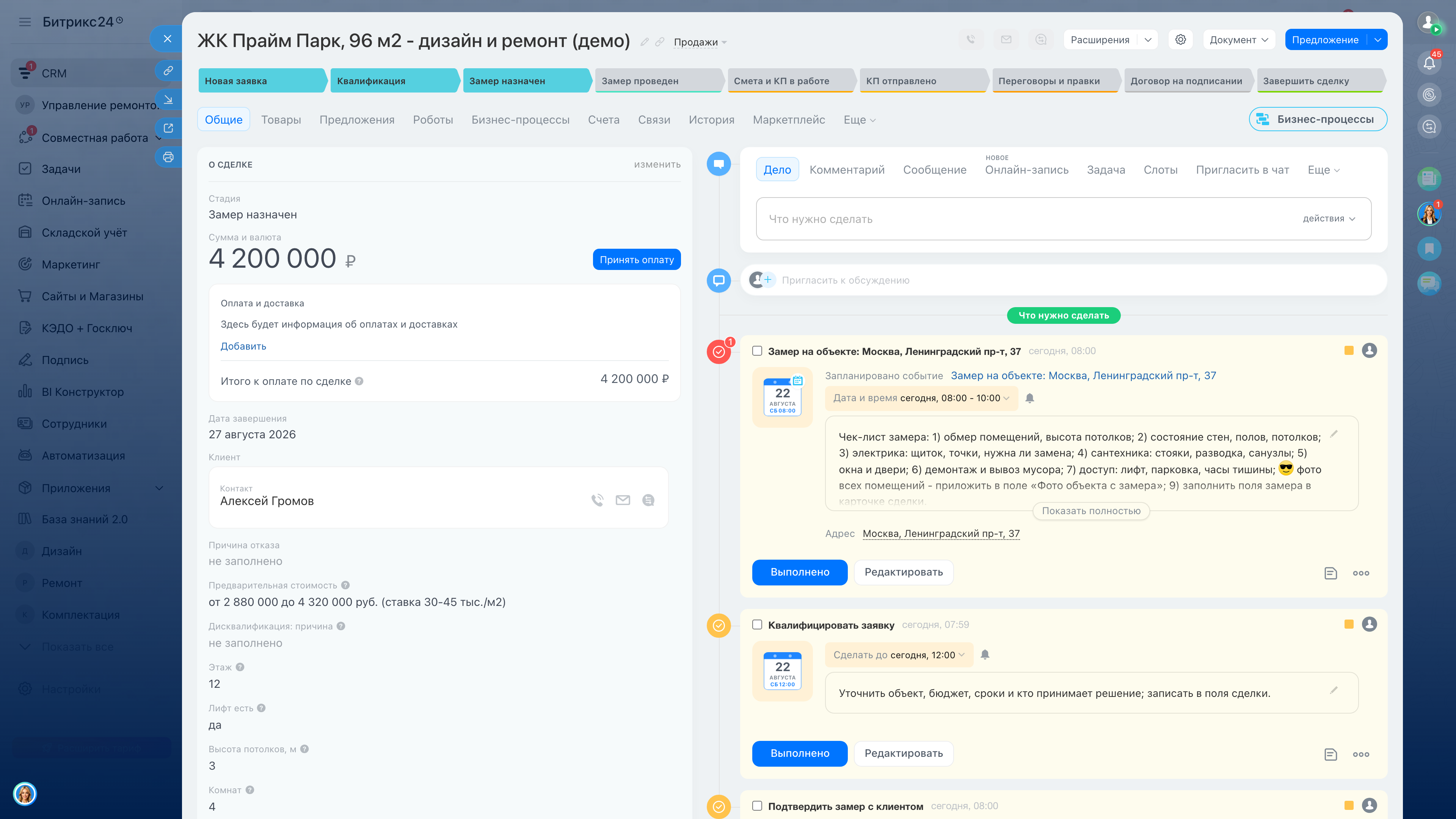Select the Онлайн-запись timeline tab
This screenshot has width=1456, height=819.
tap(1026, 169)
